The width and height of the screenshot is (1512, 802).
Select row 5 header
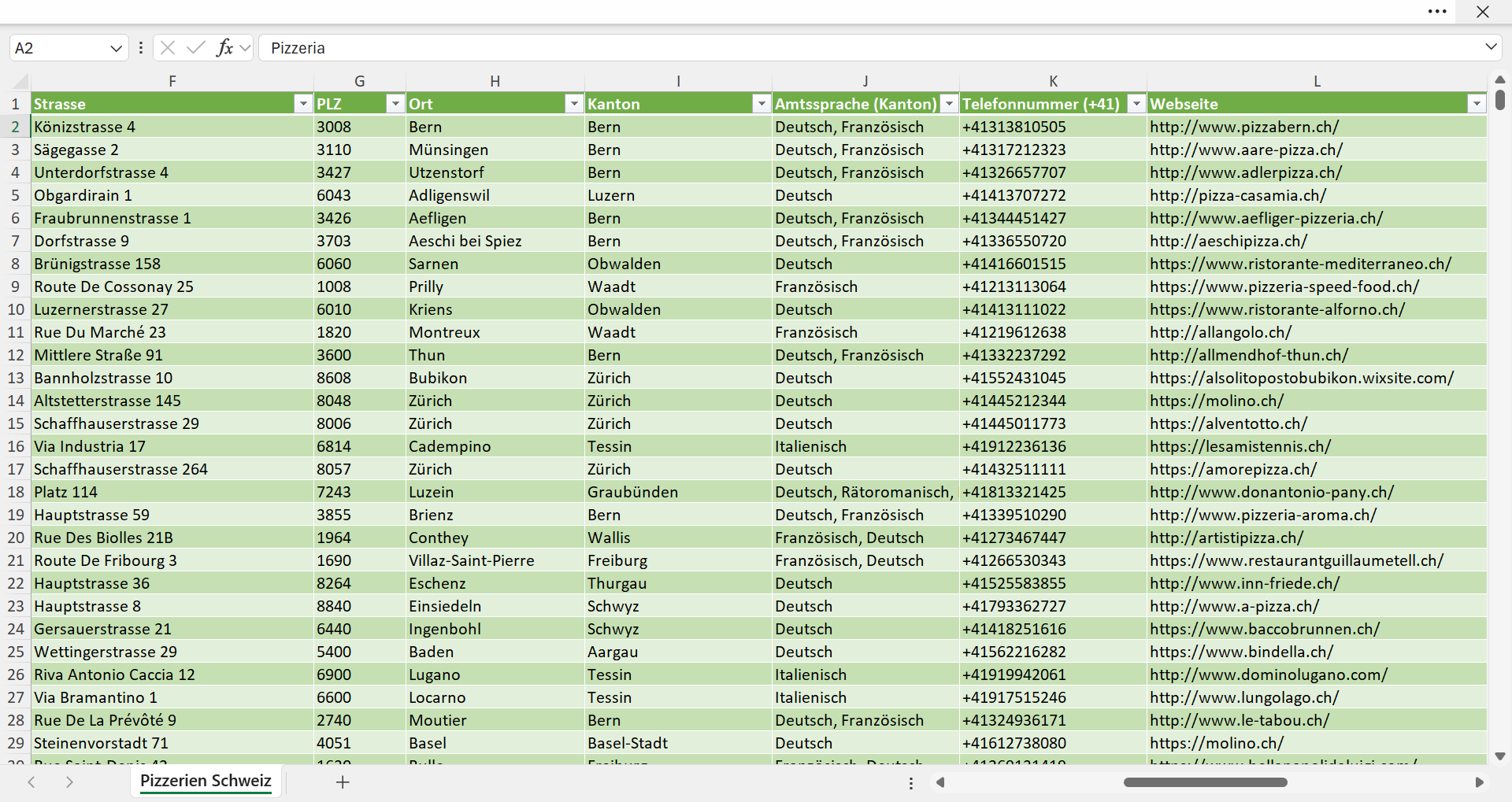[15, 195]
